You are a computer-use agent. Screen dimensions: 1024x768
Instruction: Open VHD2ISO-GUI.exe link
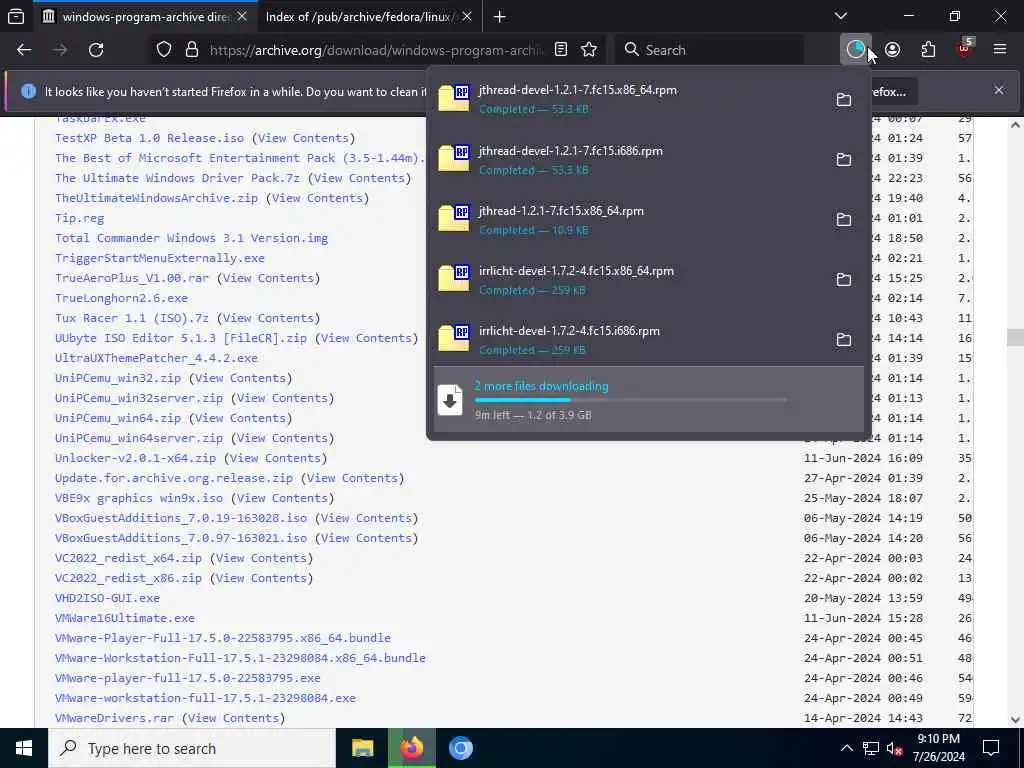pos(107,598)
